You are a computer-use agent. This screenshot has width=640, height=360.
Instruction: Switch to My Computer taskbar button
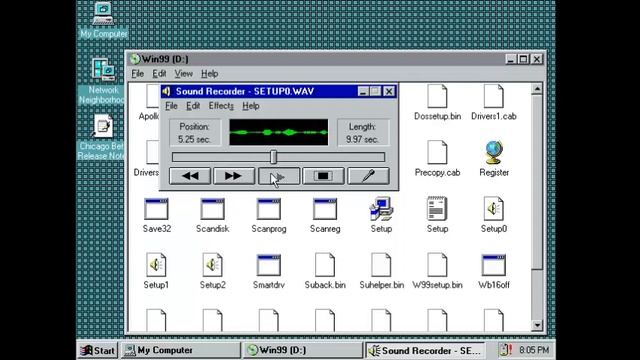pyautogui.click(x=181, y=350)
